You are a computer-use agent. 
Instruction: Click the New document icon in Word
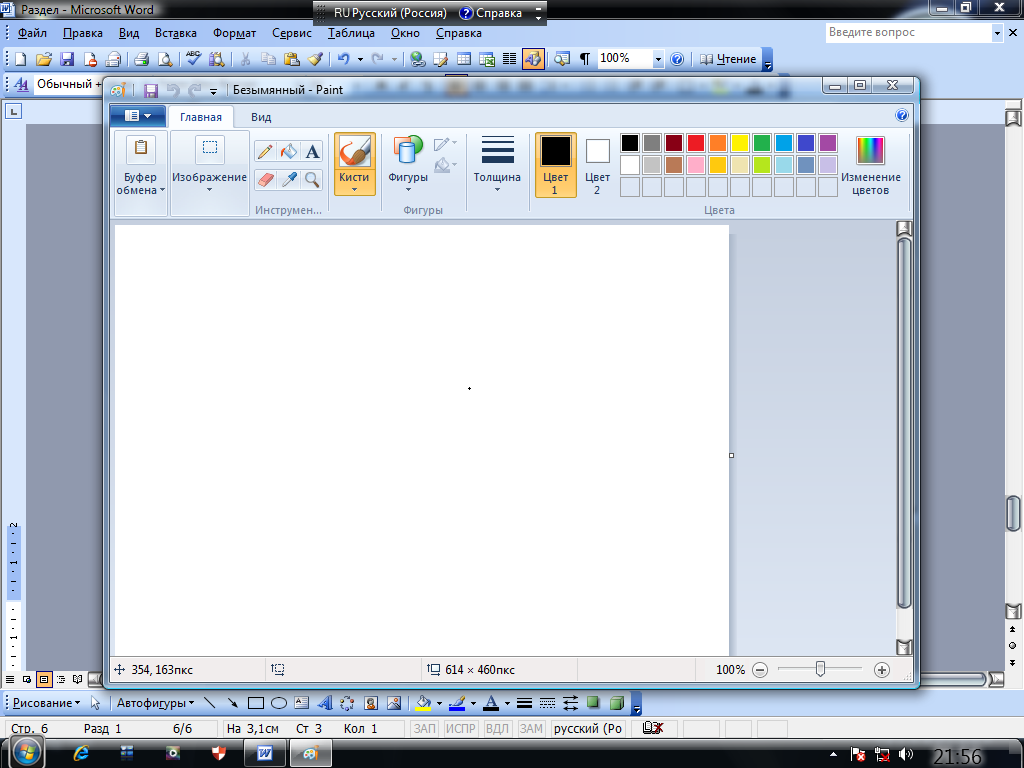[x=20, y=59]
